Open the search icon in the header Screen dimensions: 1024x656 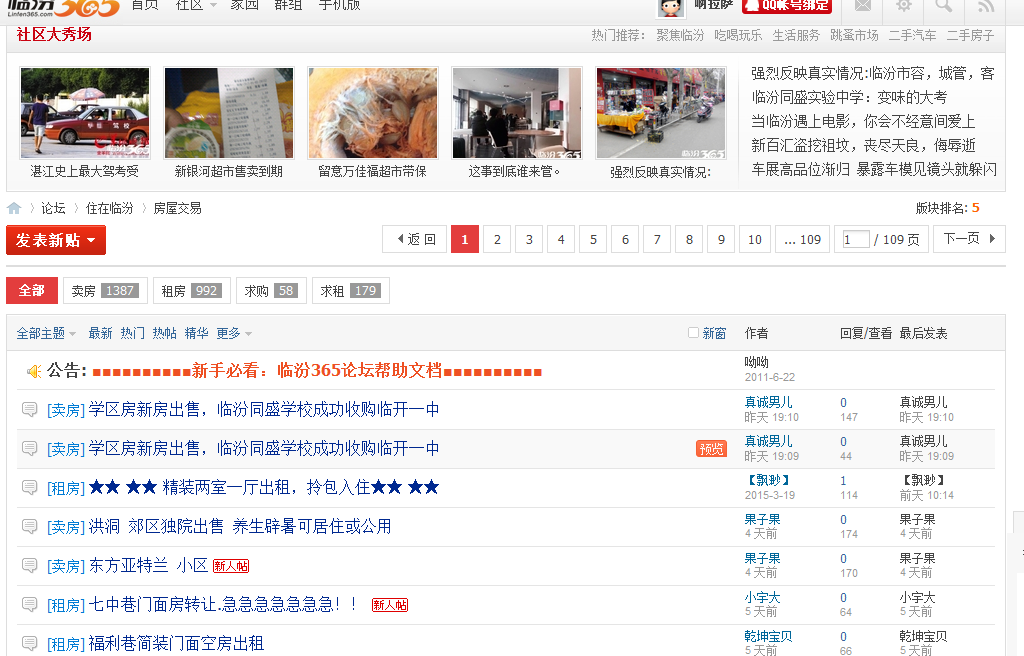[x=945, y=6]
